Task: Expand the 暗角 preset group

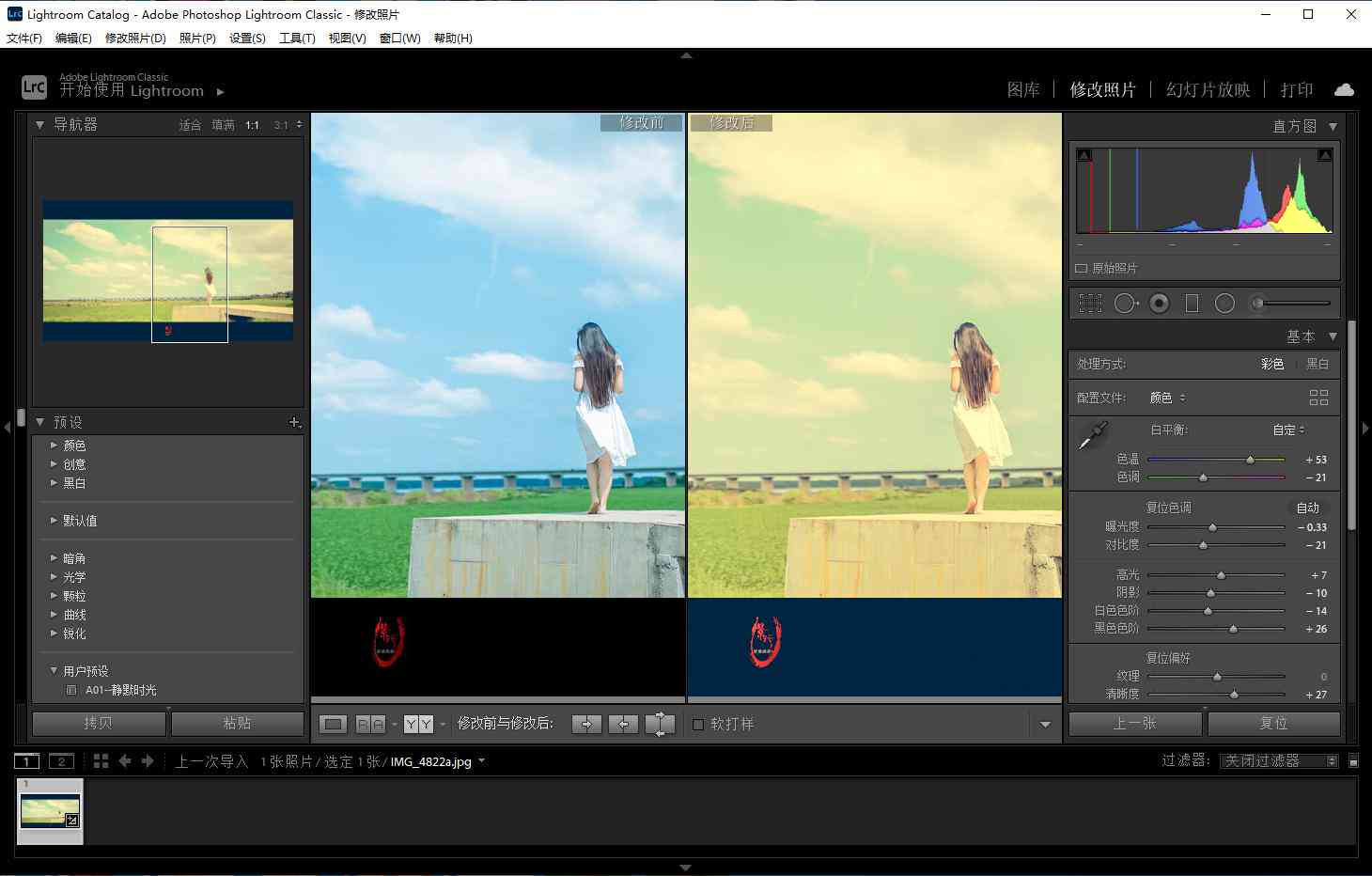Action: point(54,558)
